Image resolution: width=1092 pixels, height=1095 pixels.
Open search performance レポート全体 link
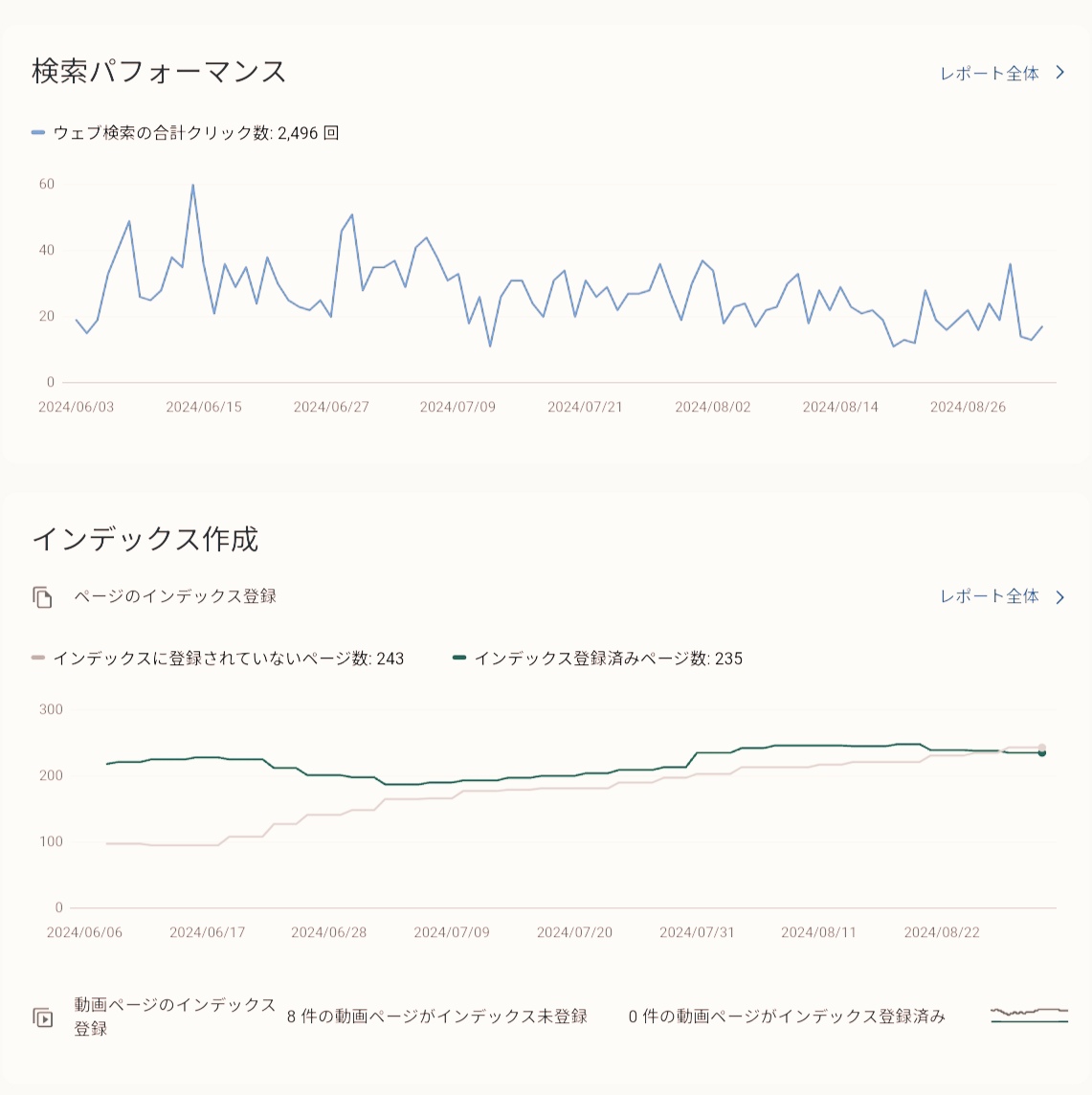(990, 74)
